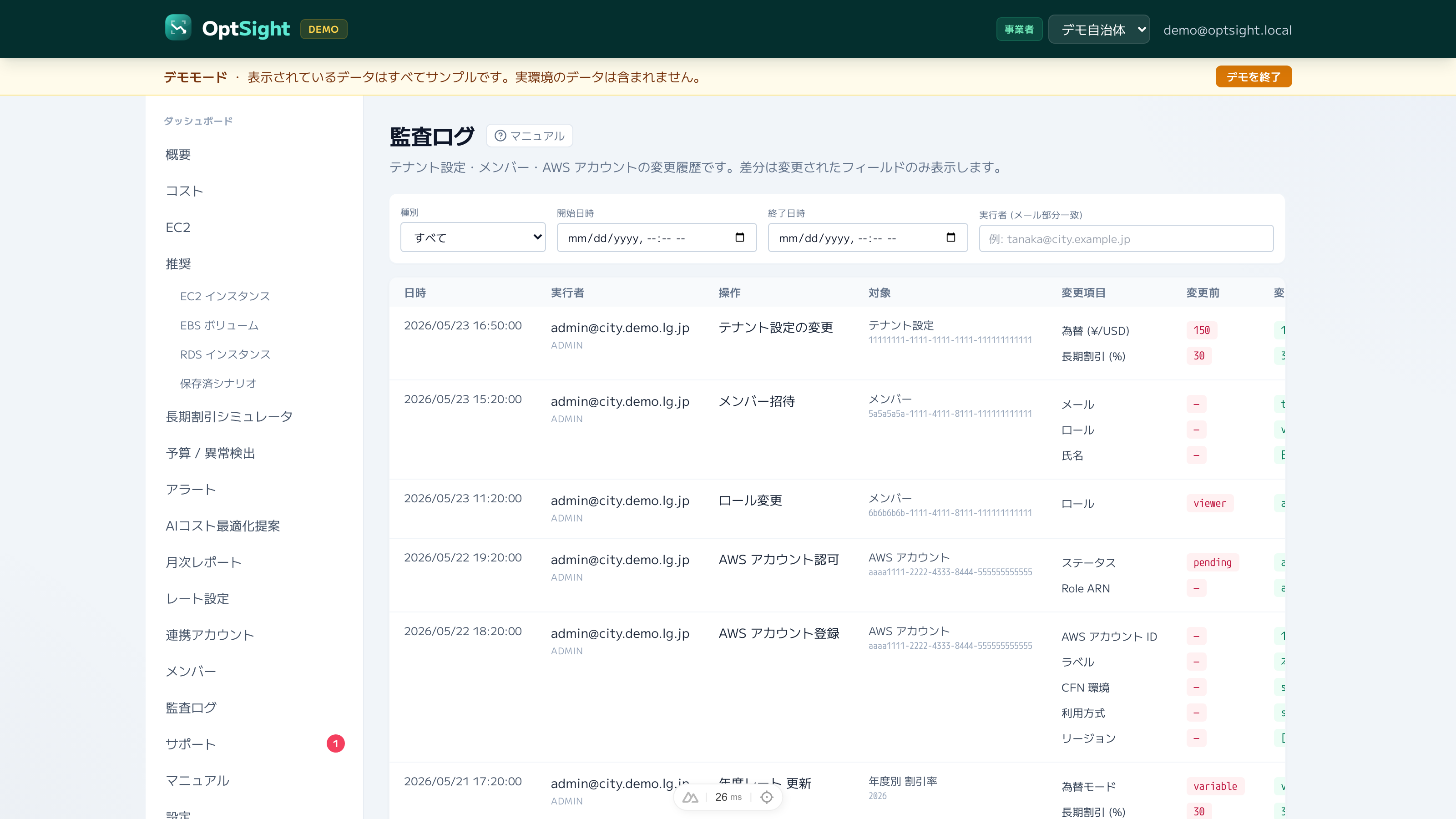Open レート設定 page
1456x819 pixels.
pyautogui.click(x=197, y=599)
